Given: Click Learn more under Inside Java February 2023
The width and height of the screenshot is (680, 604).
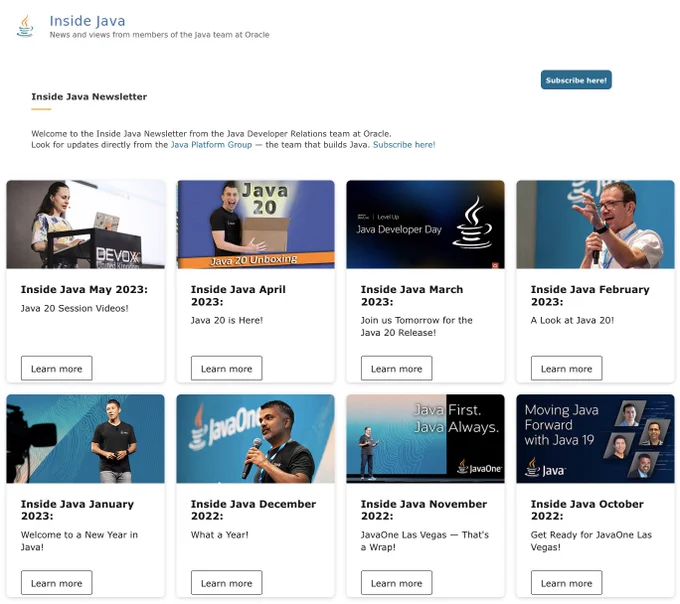Looking at the screenshot, I should pyautogui.click(x=567, y=369).
